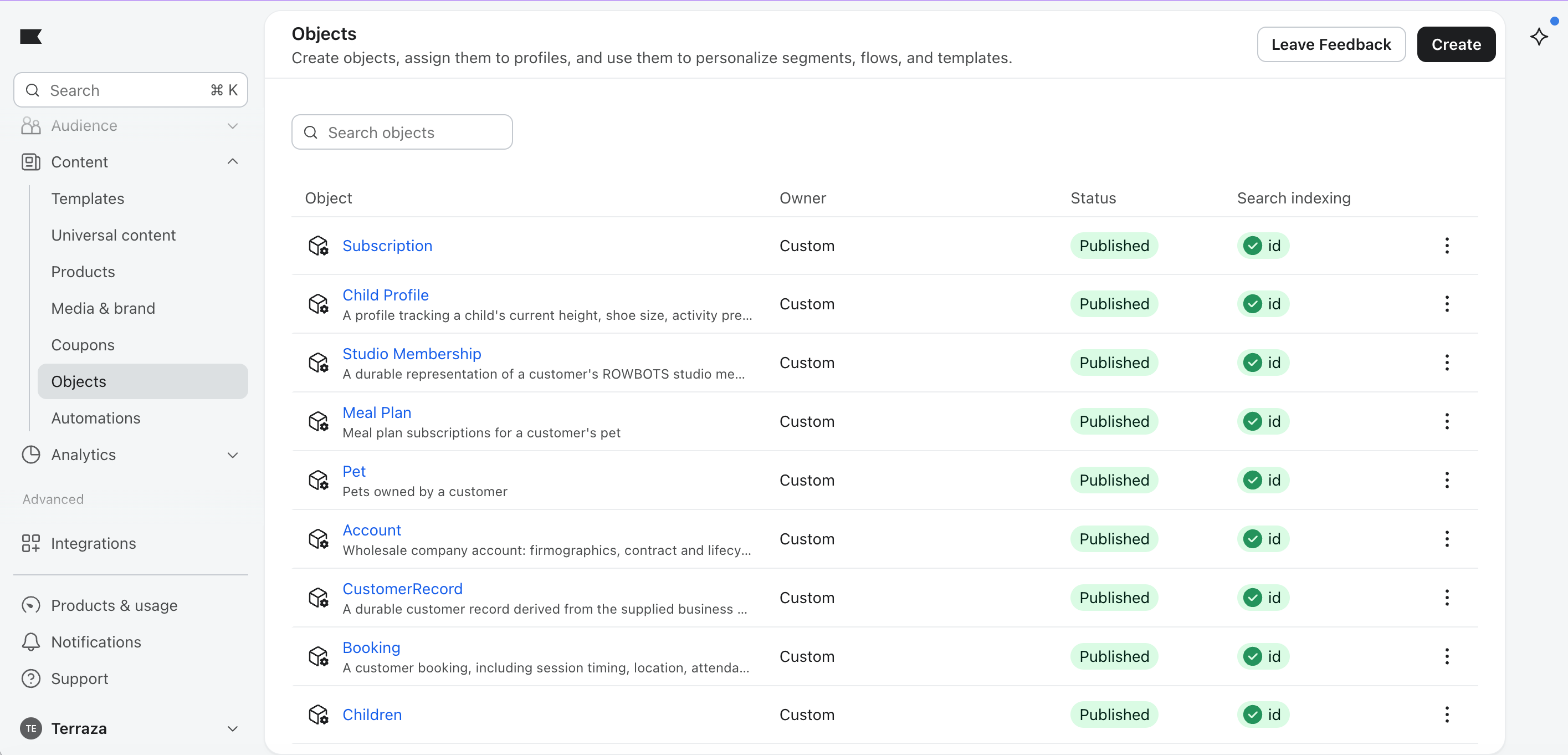
Task: Open the Pet row's three-dot menu
Action: coord(1446,481)
